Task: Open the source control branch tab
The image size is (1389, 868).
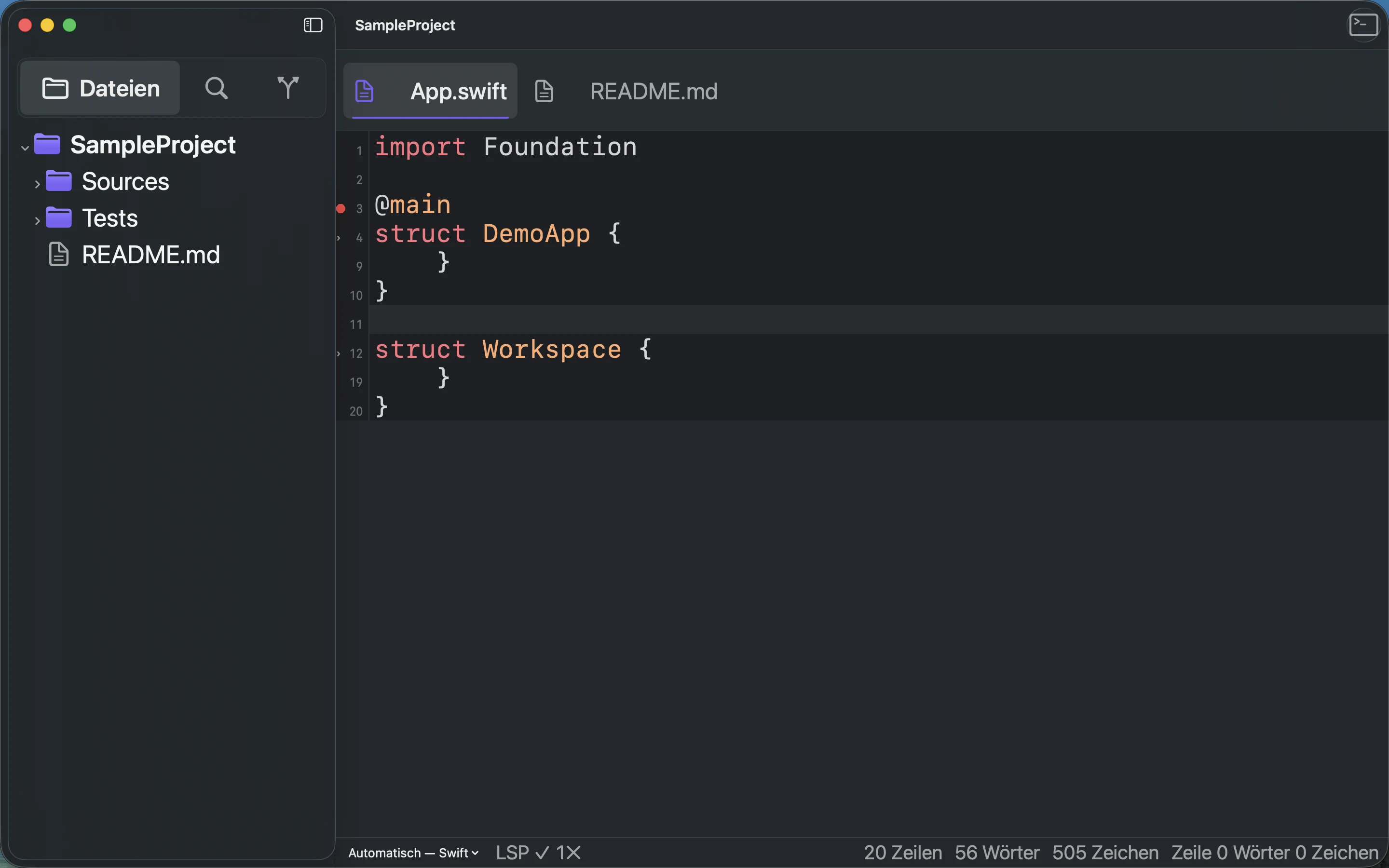Action: pos(287,88)
